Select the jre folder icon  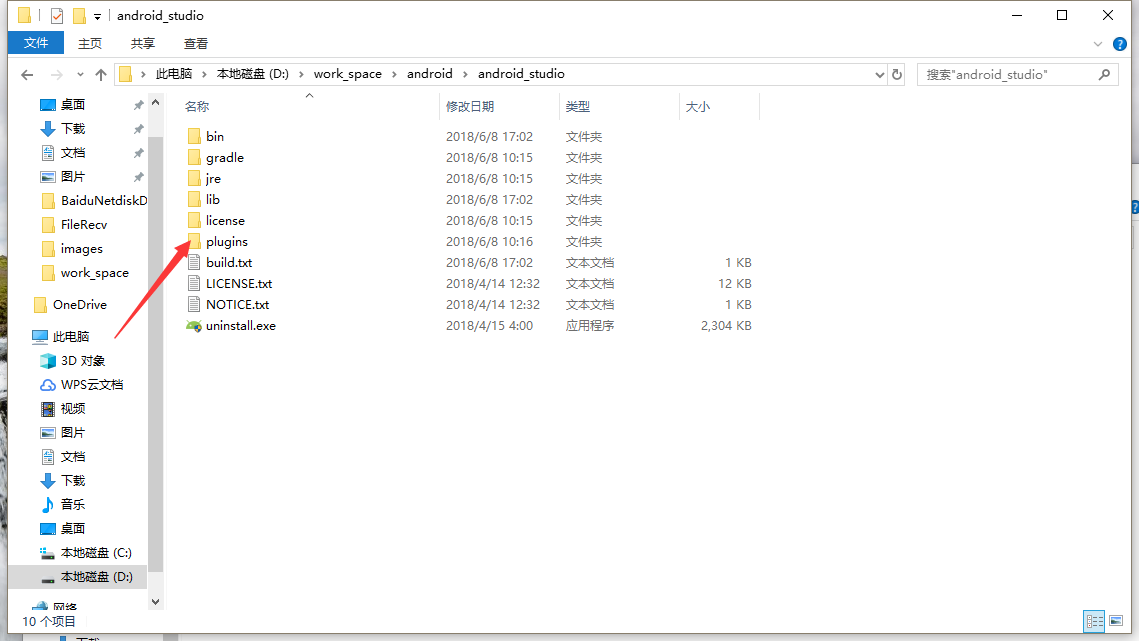[194, 178]
